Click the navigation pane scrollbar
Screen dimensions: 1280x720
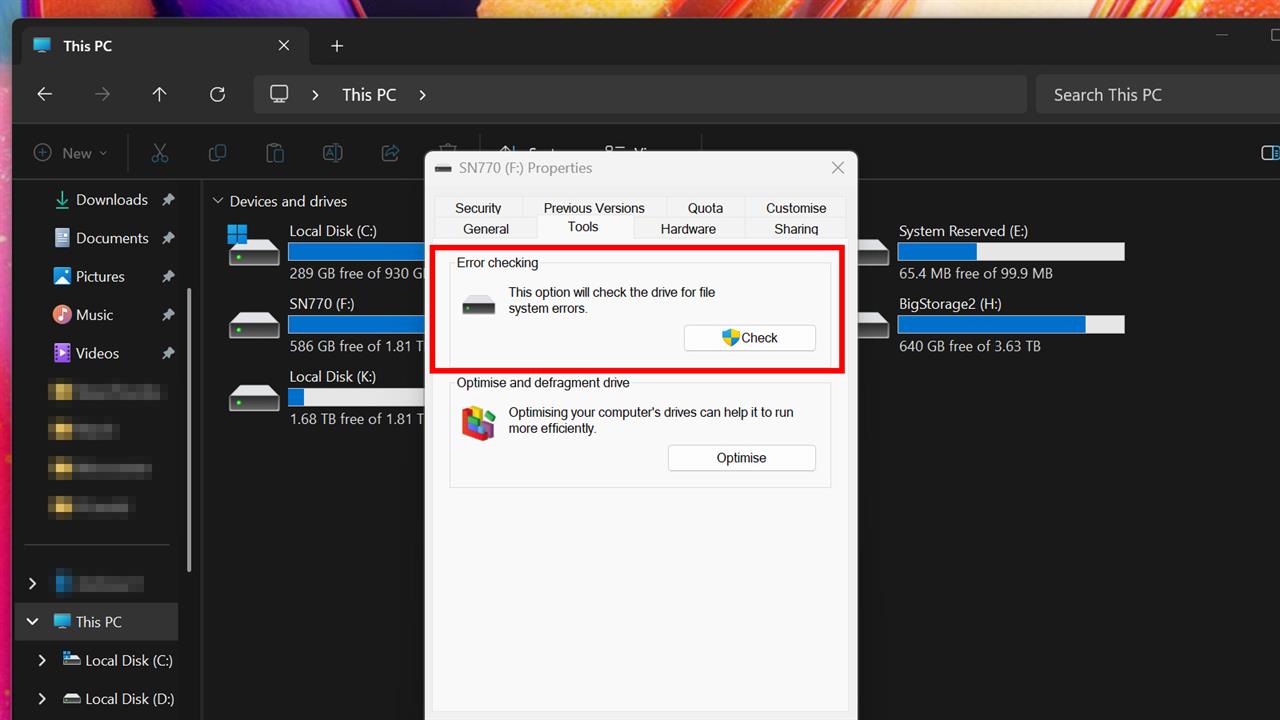tap(188, 430)
